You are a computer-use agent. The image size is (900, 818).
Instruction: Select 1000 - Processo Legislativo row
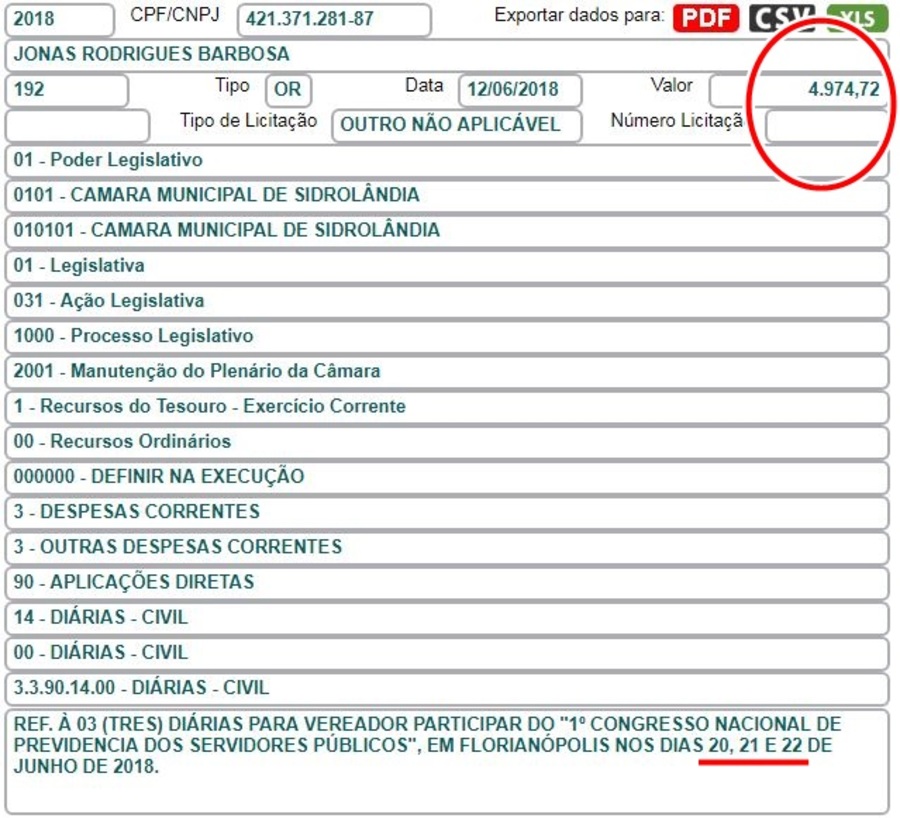(x=445, y=336)
